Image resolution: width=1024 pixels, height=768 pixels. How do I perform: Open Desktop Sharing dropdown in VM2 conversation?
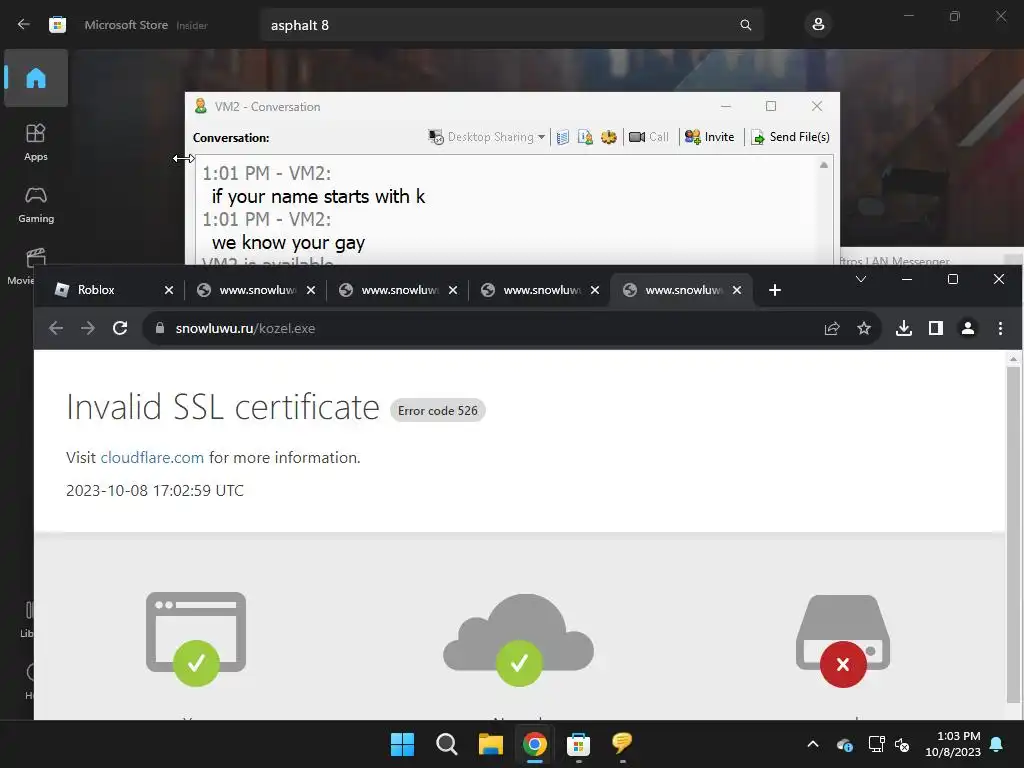[x=487, y=137]
